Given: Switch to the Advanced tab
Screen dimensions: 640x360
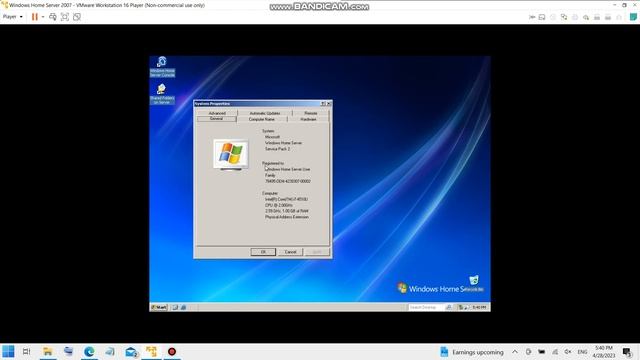Looking at the screenshot, I should (217, 113).
